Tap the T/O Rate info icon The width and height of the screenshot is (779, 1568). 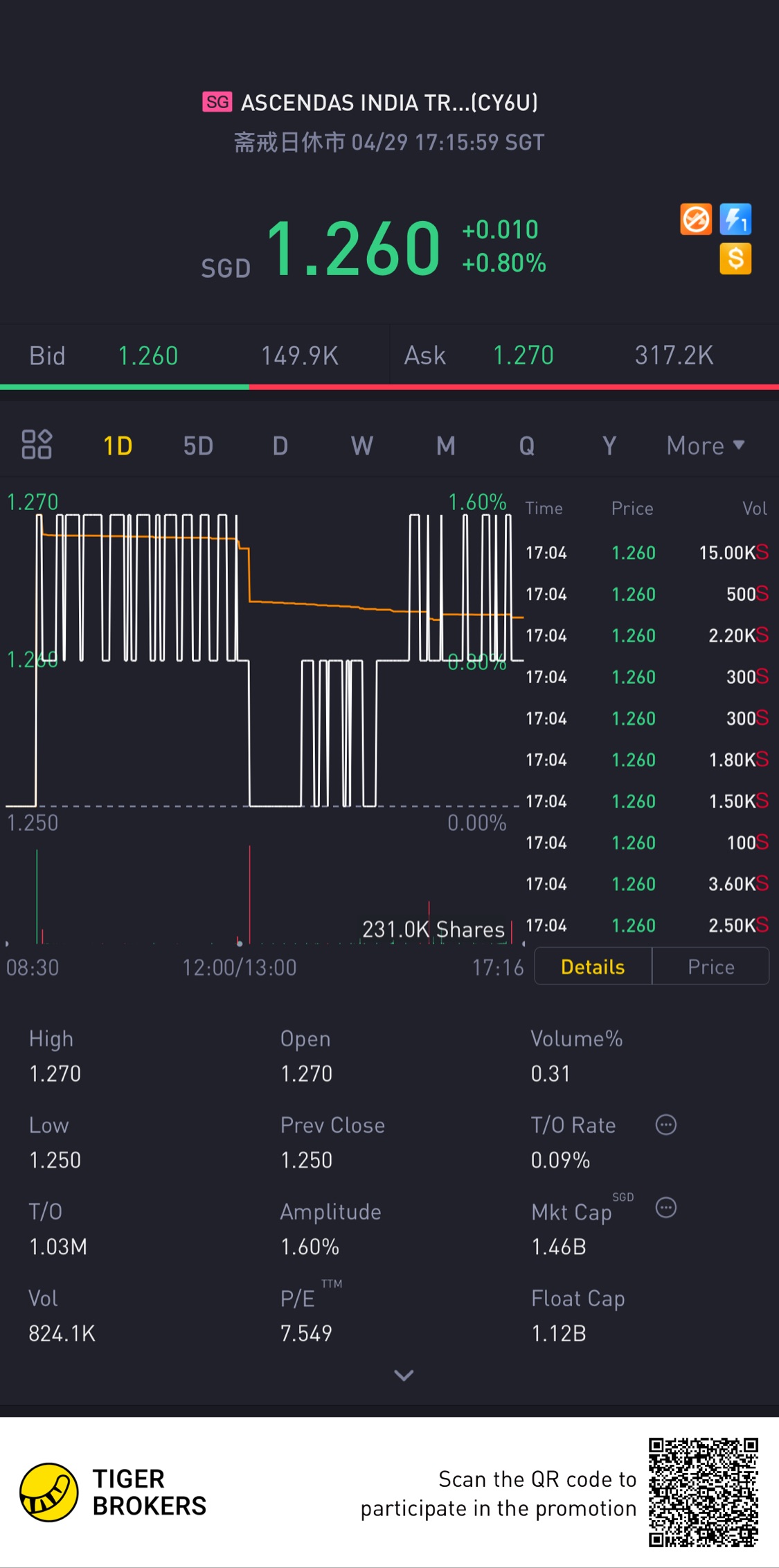pyautogui.click(x=665, y=1125)
